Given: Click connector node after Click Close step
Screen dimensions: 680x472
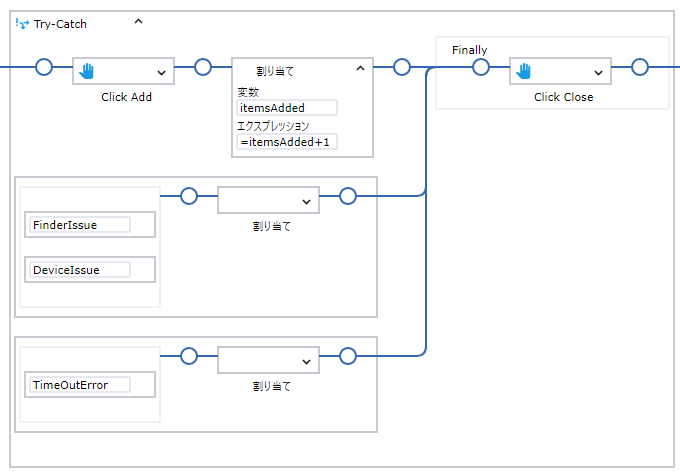Looking at the screenshot, I should [640, 67].
